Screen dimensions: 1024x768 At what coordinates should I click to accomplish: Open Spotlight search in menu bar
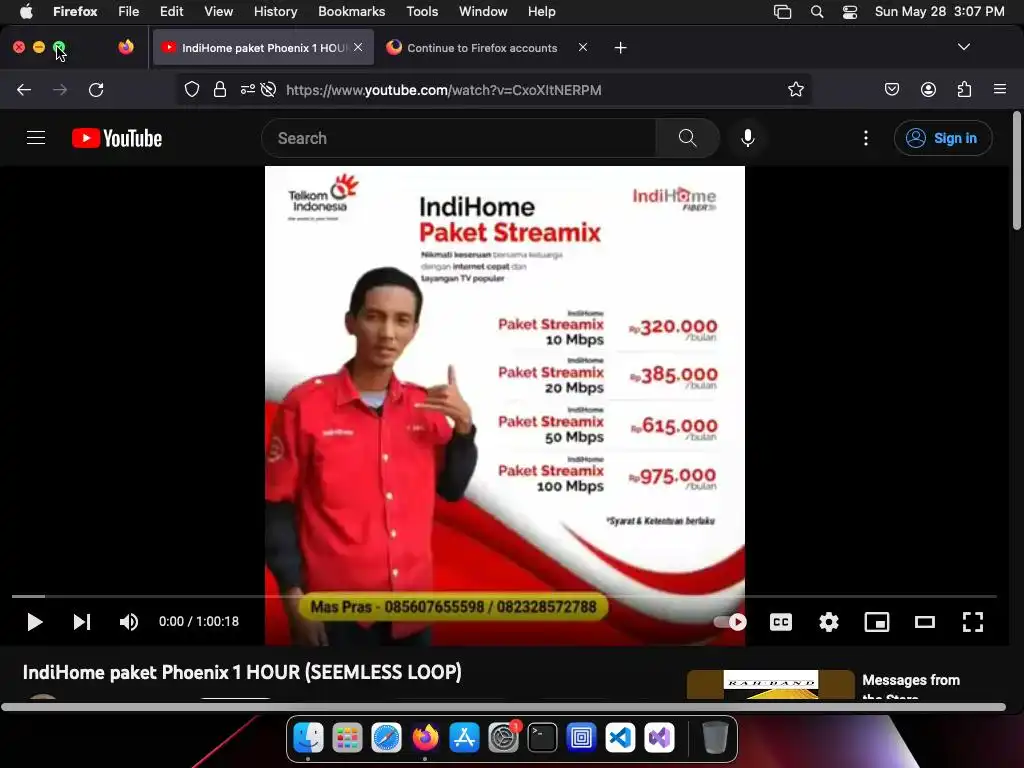point(816,11)
